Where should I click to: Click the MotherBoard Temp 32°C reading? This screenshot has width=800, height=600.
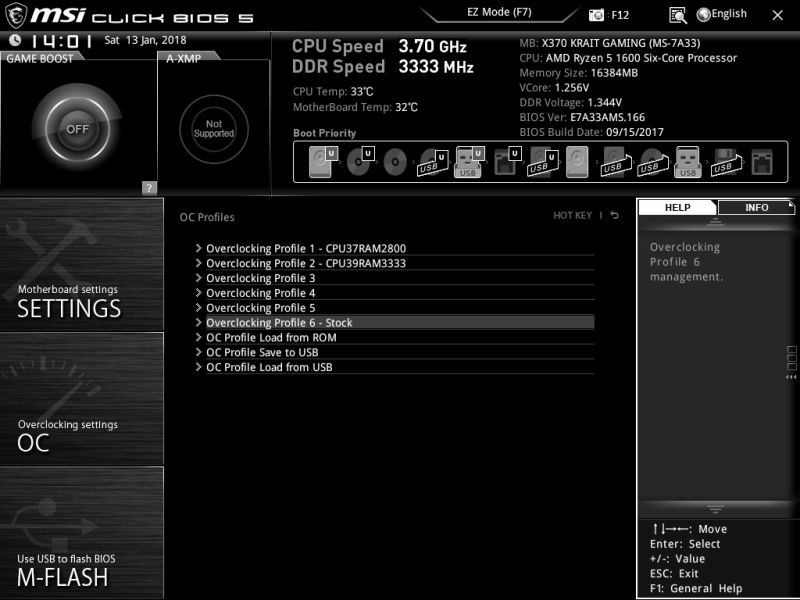point(355,107)
